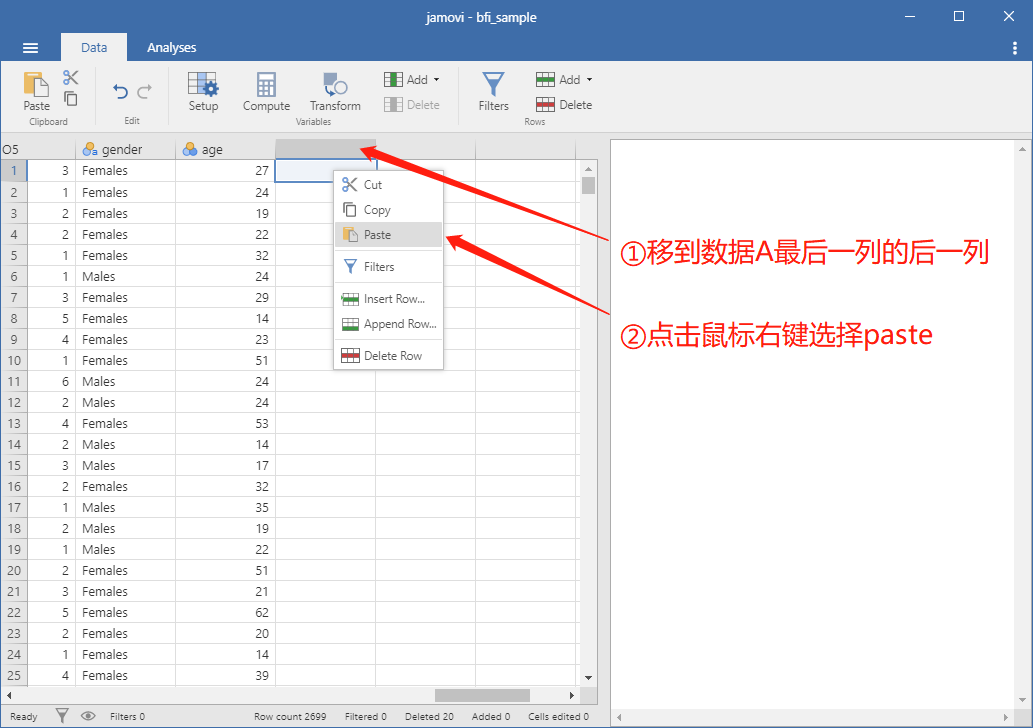Click the Compute variable icon
The height and width of the screenshot is (728, 1033).
point(266,92)
